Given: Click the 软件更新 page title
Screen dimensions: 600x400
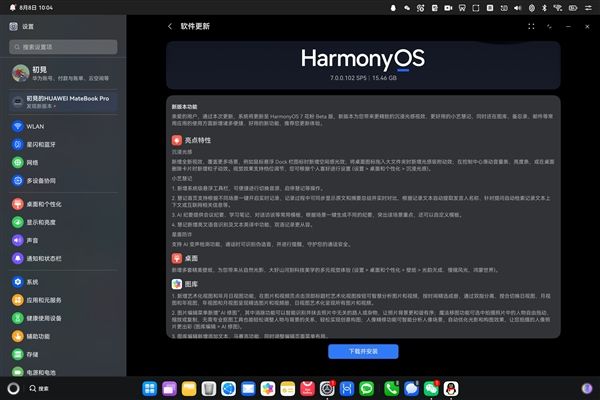Looking at the screenshot, I should pos(195,26).
